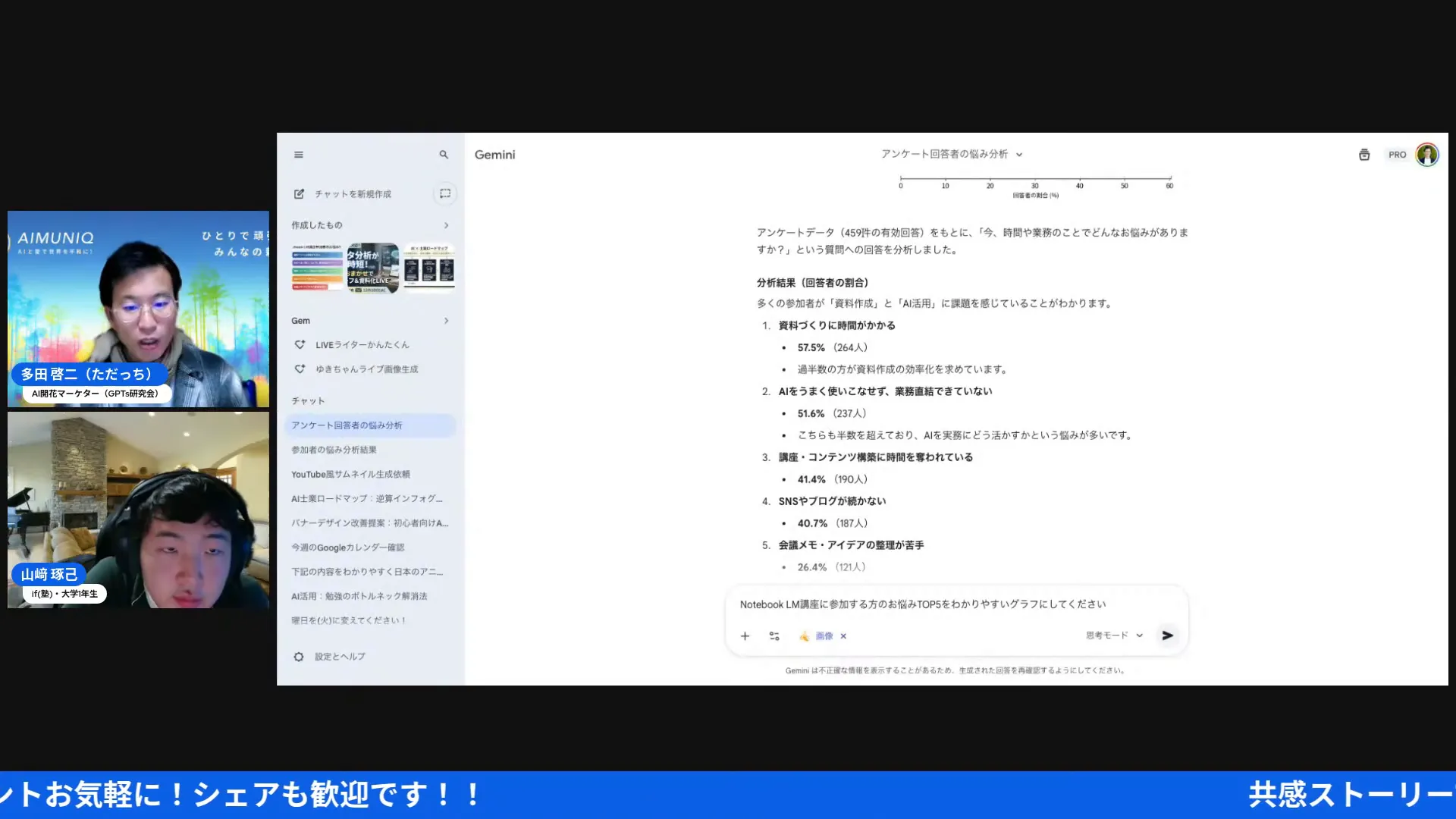The image size is (1456, 819).
Task: Open the profile avatar in the top right
Action: [1426, 155]
